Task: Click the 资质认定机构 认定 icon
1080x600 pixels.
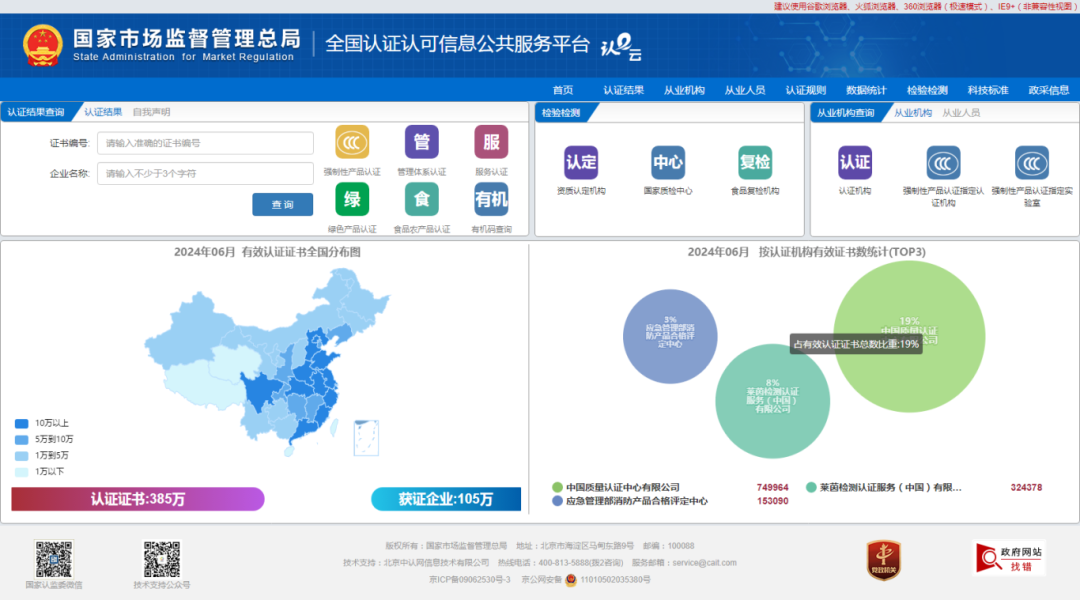Action: point(580,160)
